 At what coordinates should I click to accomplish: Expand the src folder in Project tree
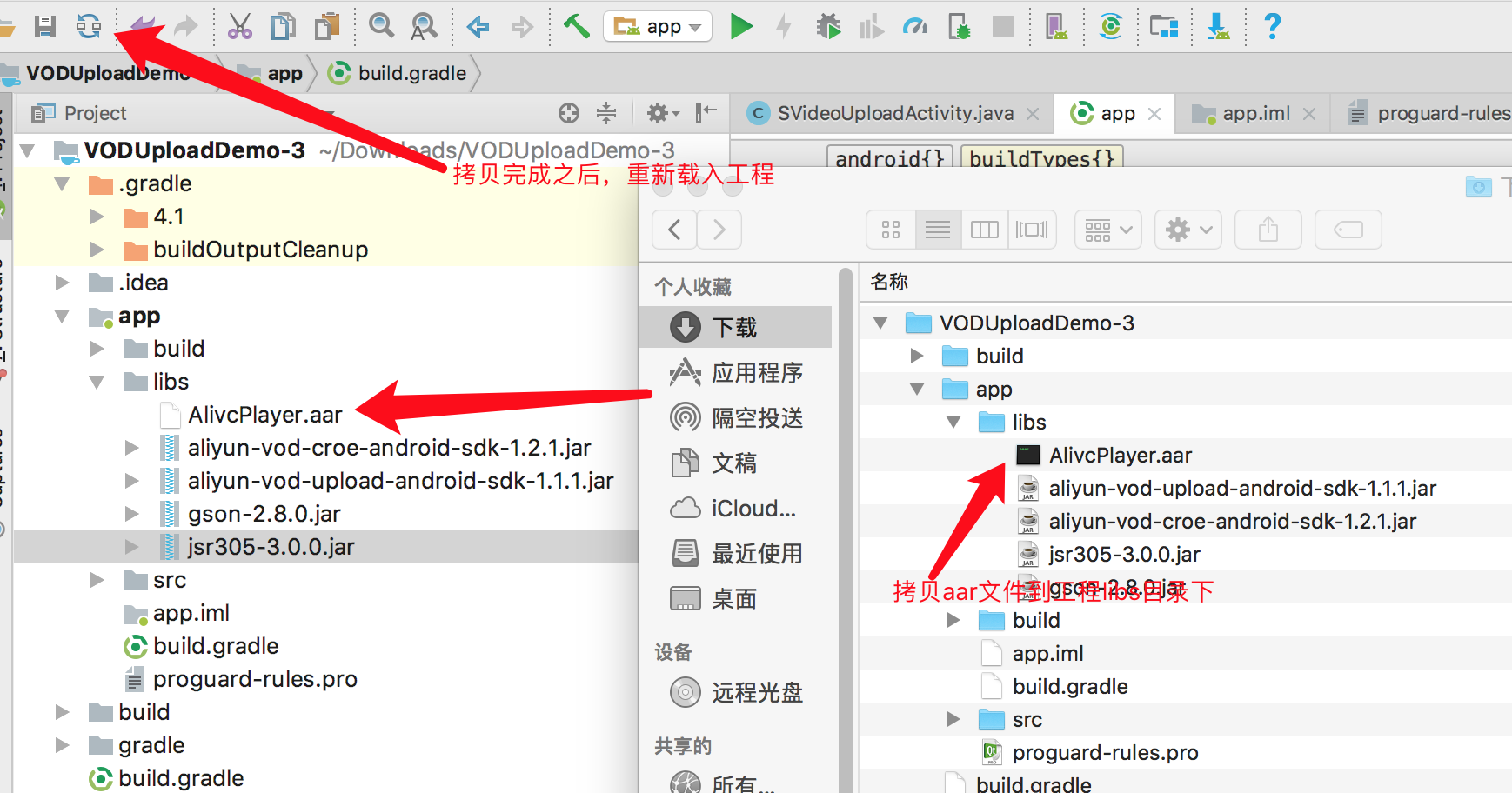click(97, 580)
